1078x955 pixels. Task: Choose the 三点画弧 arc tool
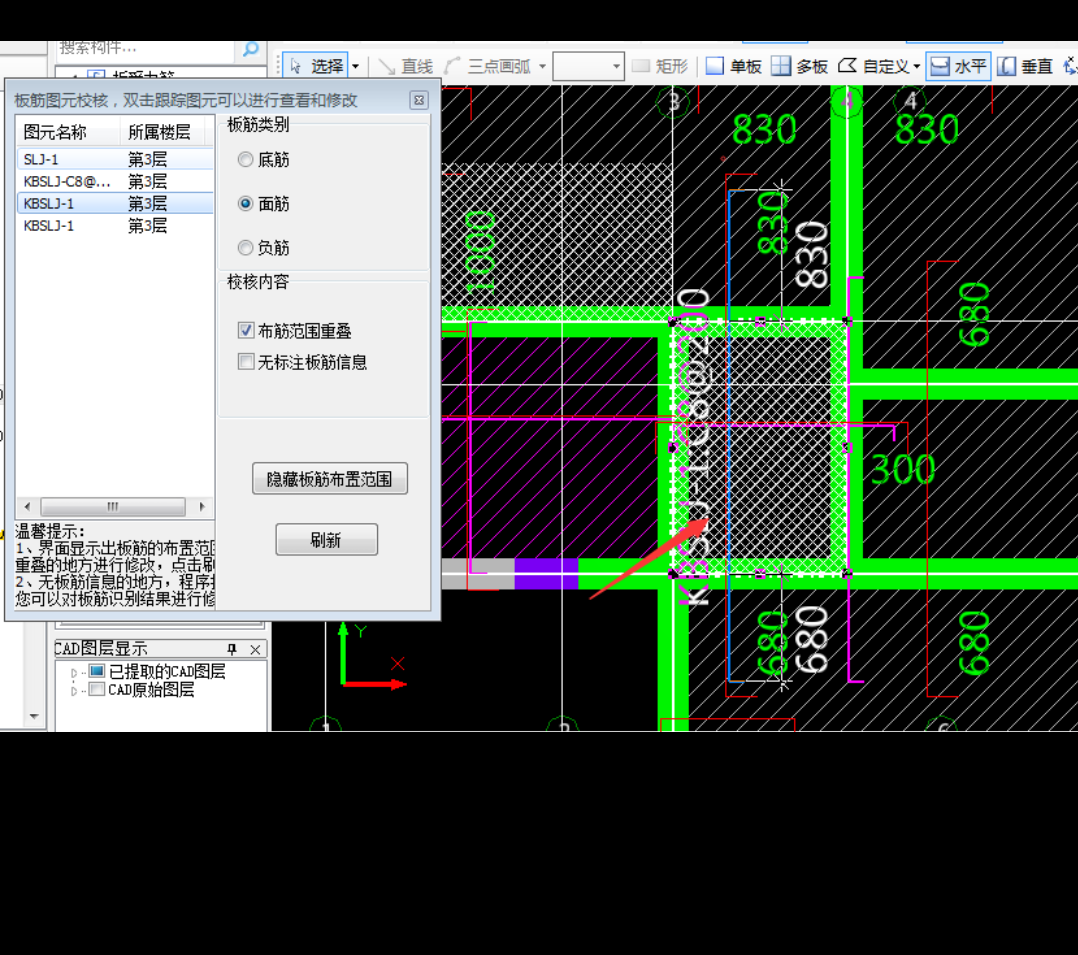tap(487, 67)
